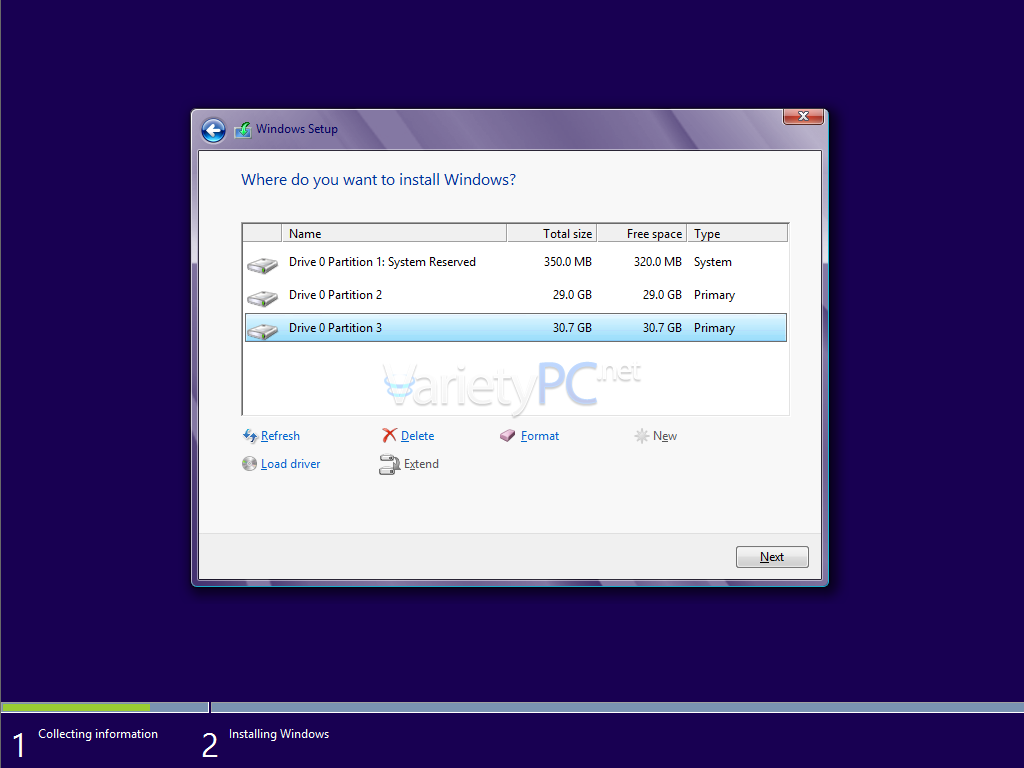Delete the selected partition
The height and width of the screenshot is (768, 1024).
(x=417, y=436)
